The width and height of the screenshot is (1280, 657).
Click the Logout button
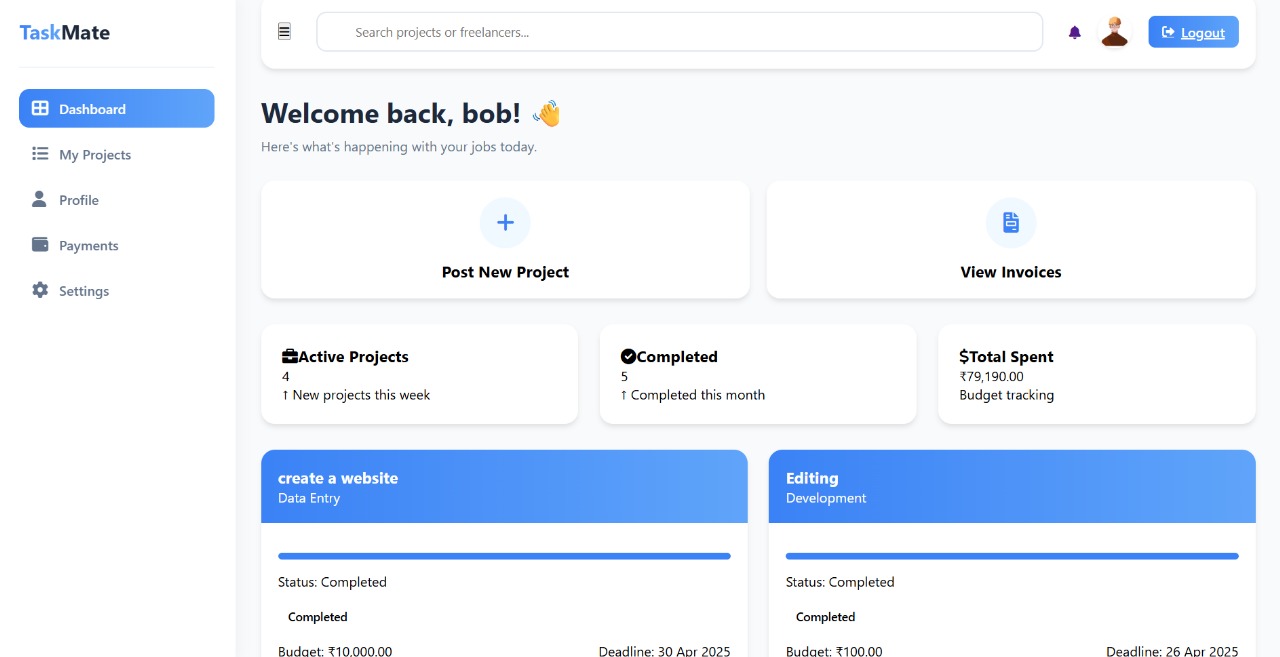click(x=1193, y=31)
